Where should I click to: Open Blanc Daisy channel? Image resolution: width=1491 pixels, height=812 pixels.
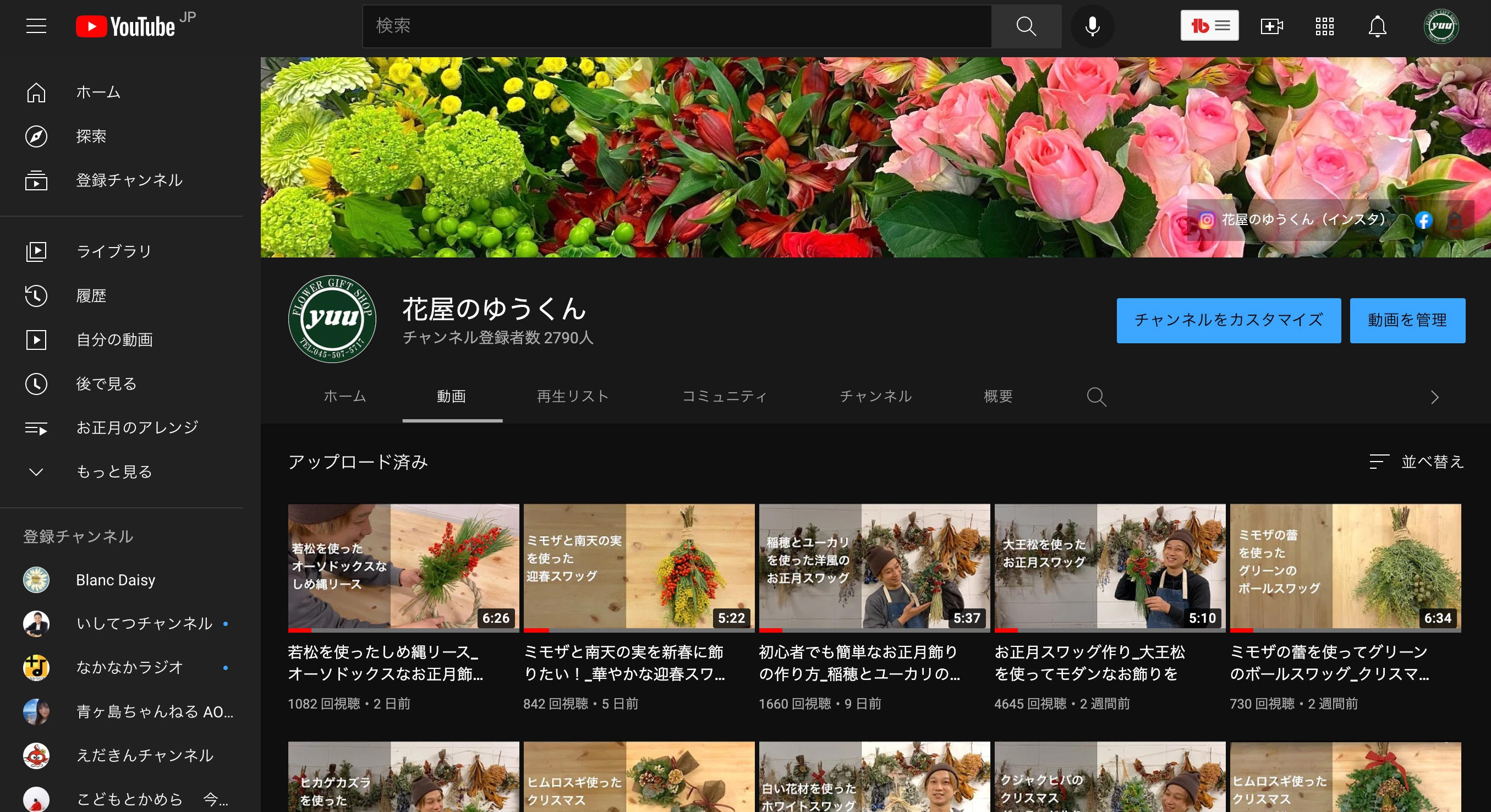click(x=122, y=580)
